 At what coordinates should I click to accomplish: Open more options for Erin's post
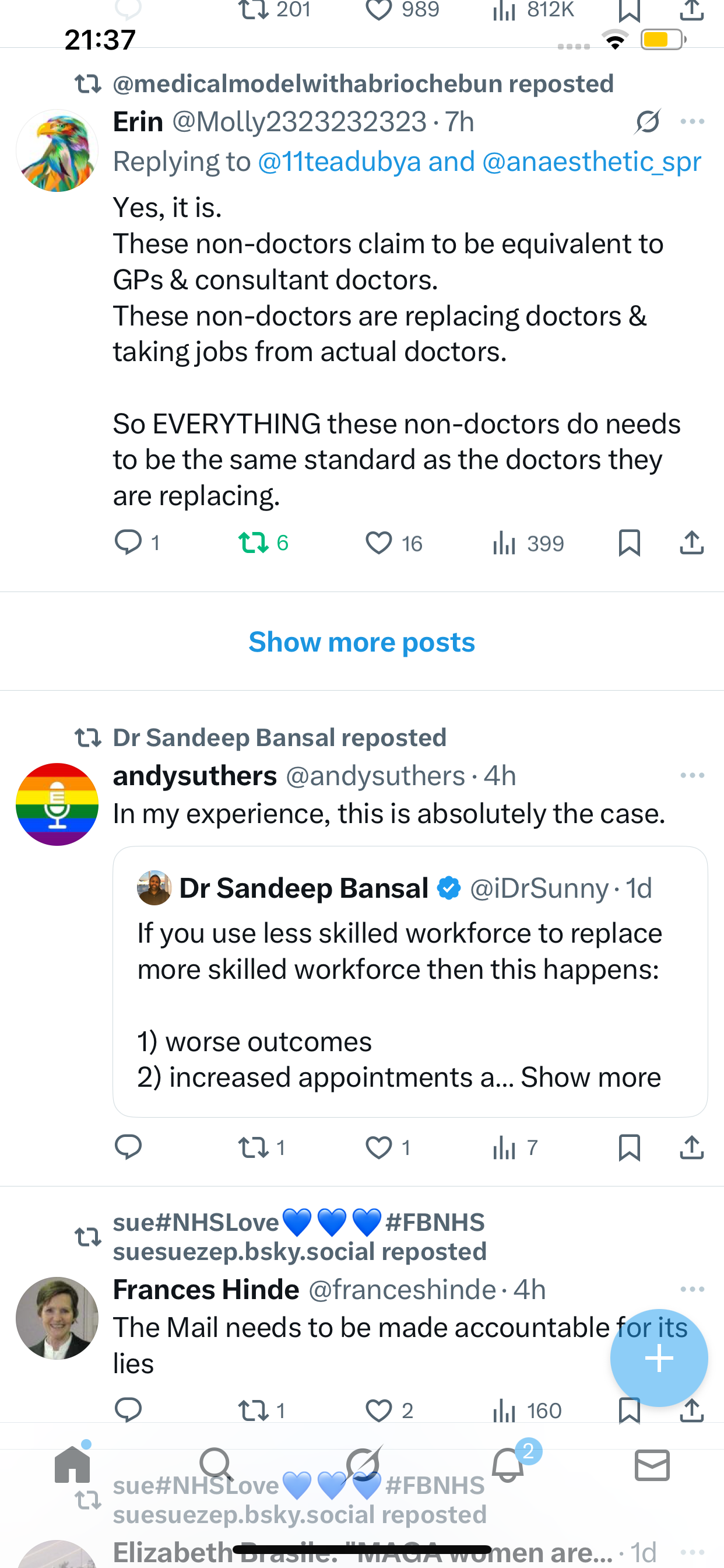pyautogui.click(x=693, y=122)
